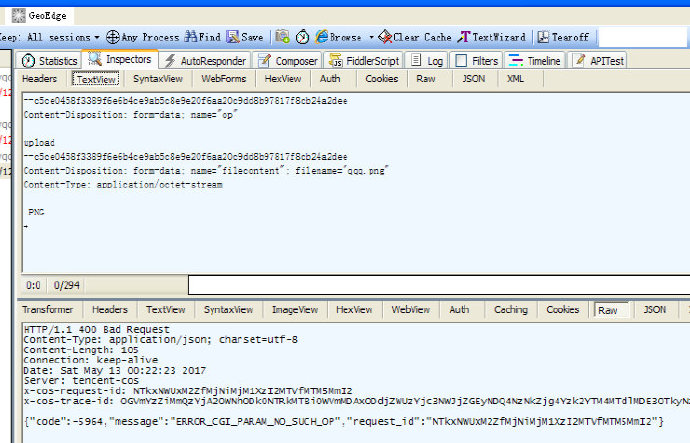Screen dimensions: 690x443
Task: Switch to the response Caching tab
Action: (510, 310)
